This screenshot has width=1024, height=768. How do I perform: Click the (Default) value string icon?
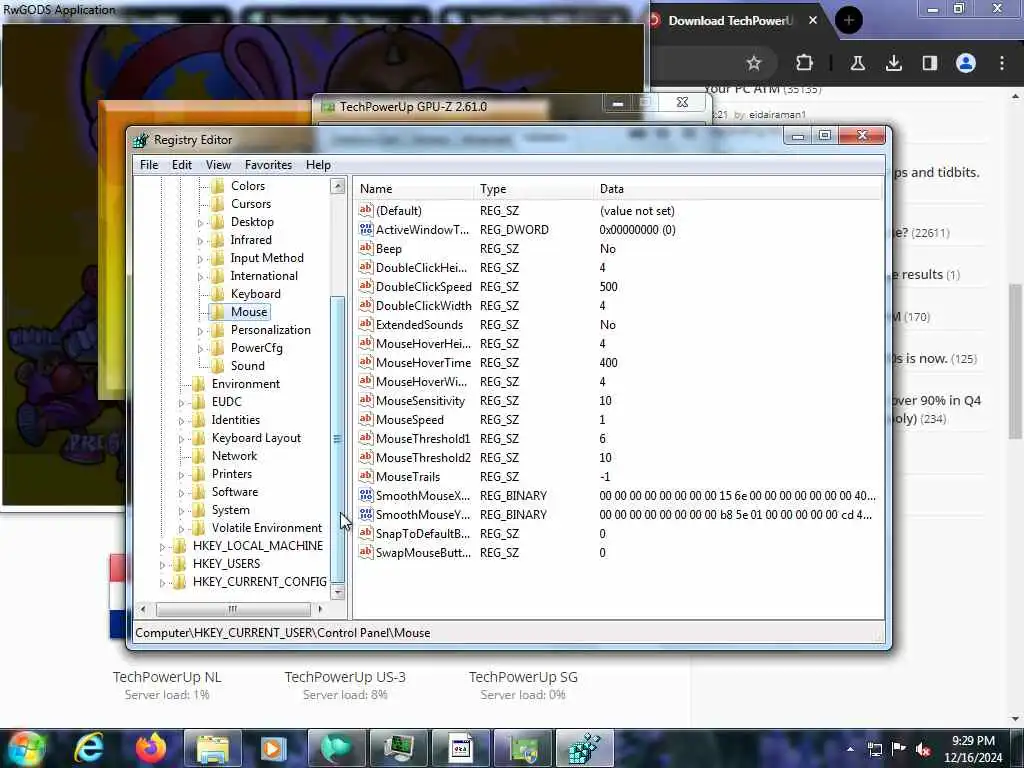[366, 210]
